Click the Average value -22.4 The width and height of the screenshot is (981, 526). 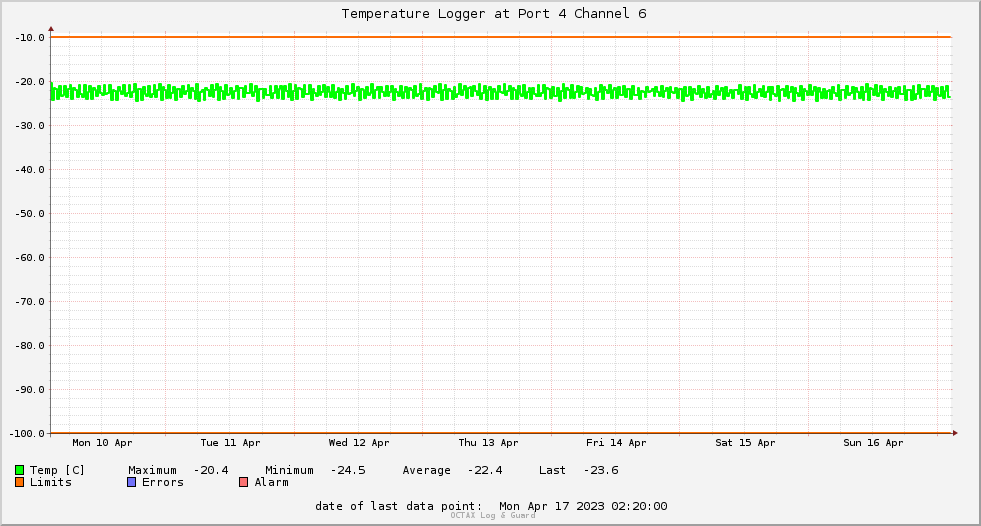coord(485,470)
